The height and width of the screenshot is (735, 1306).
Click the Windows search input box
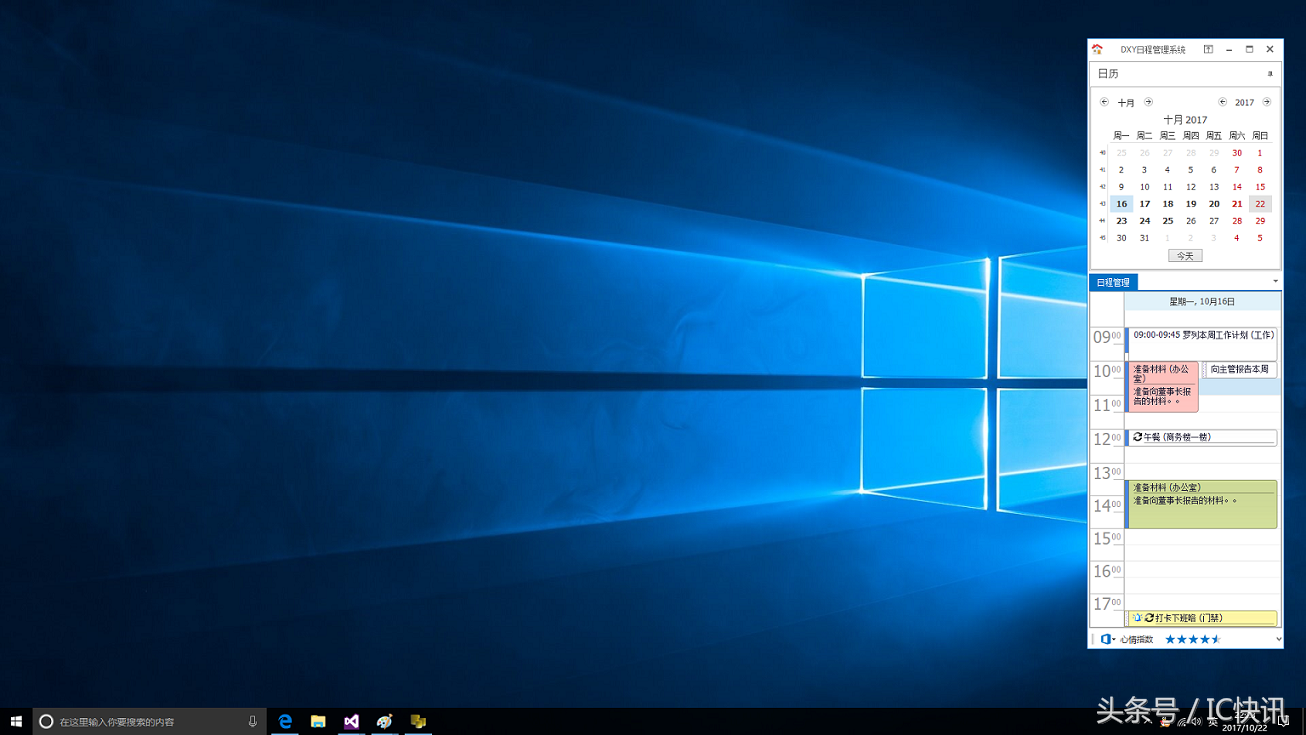tap(150, 721)
